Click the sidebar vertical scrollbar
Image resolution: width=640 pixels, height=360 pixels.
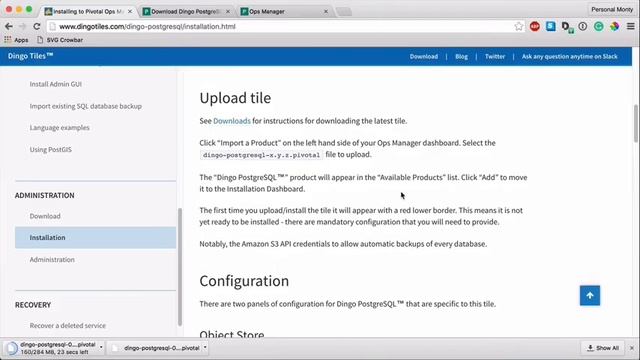click(x=180, y=267)
